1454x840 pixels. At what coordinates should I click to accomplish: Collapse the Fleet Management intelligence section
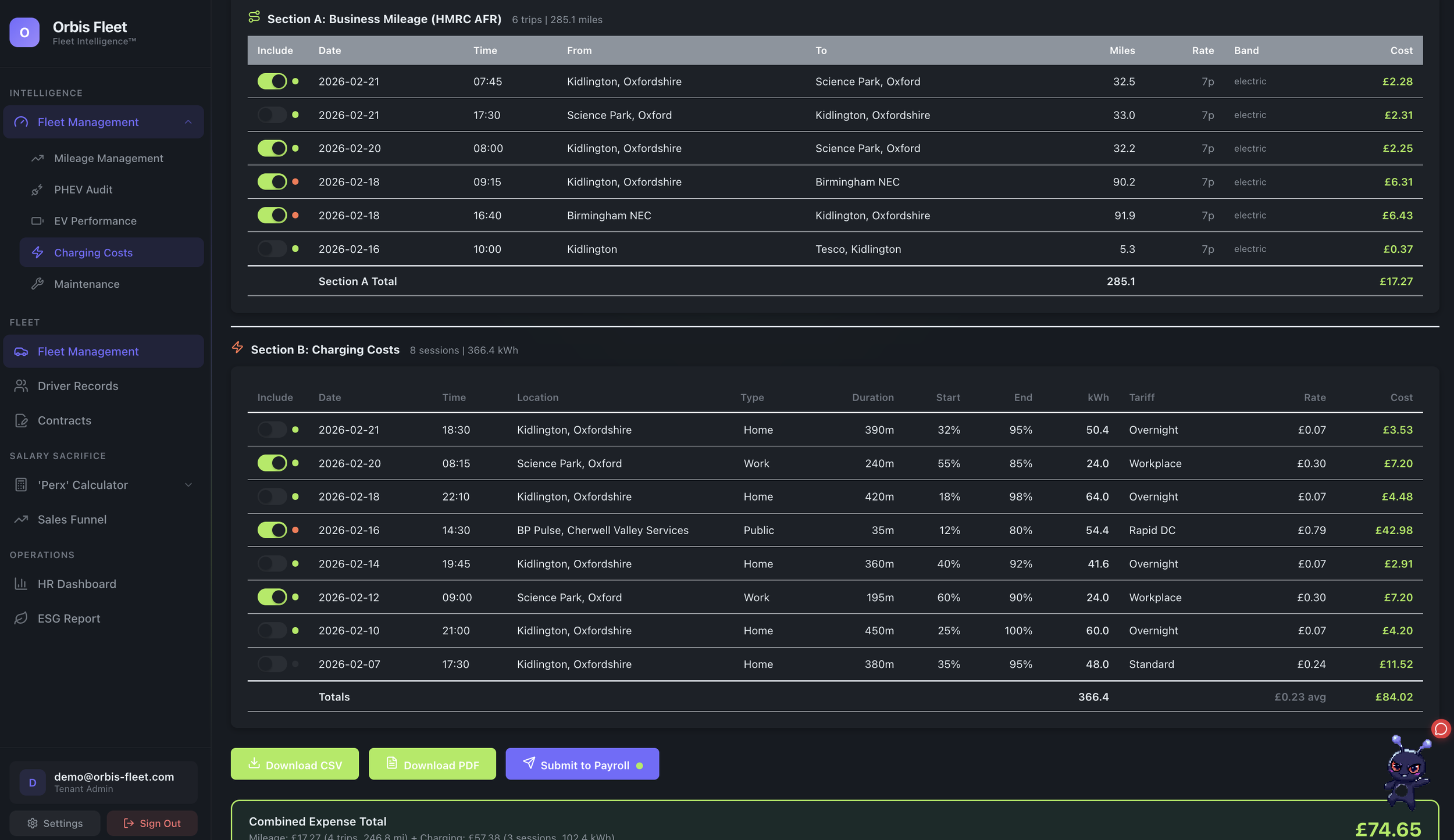pos(187,121)
